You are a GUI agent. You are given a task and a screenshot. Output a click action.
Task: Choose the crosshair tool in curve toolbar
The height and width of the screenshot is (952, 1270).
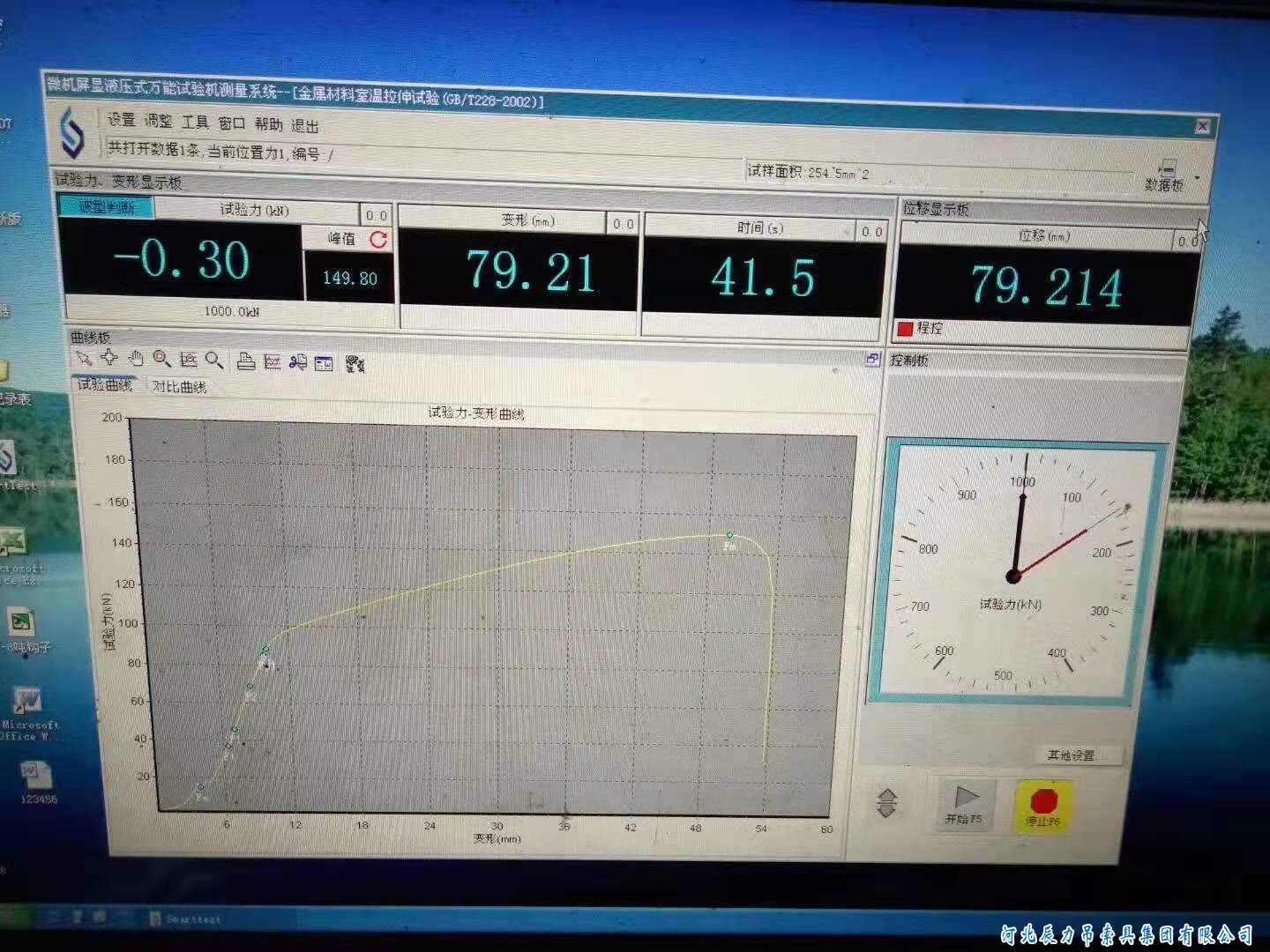pos(109,357)
